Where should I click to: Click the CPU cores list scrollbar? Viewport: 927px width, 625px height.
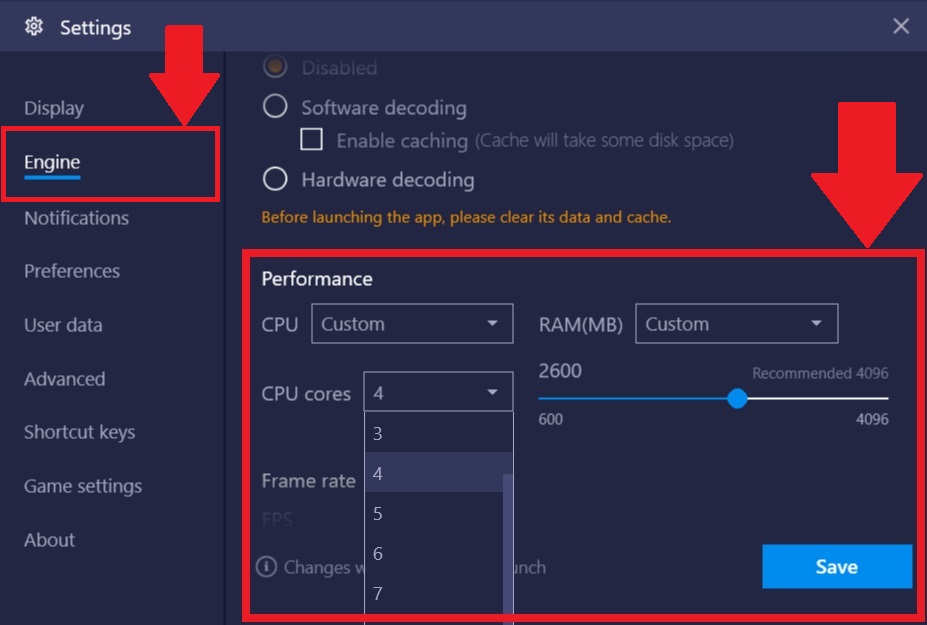[x=507, y=549]
